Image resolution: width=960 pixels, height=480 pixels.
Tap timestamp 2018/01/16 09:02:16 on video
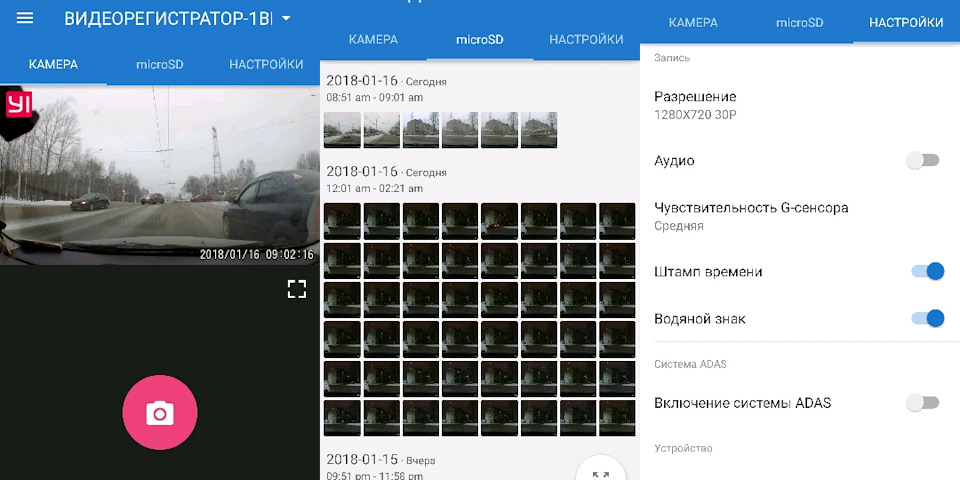pos(257,254)
